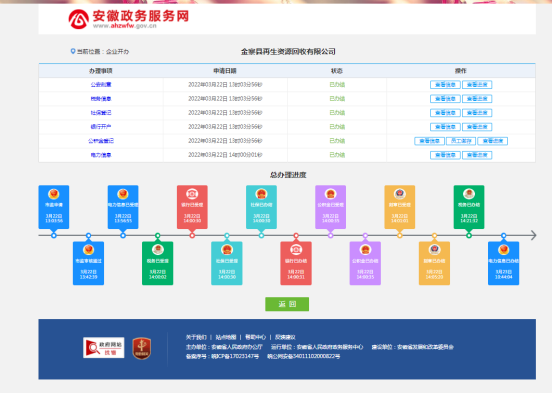Image resolution: width=553 pixels, height=393 pixels.
Task: Click the bank icon on 银行已受理 card
Action: [192, 194]
